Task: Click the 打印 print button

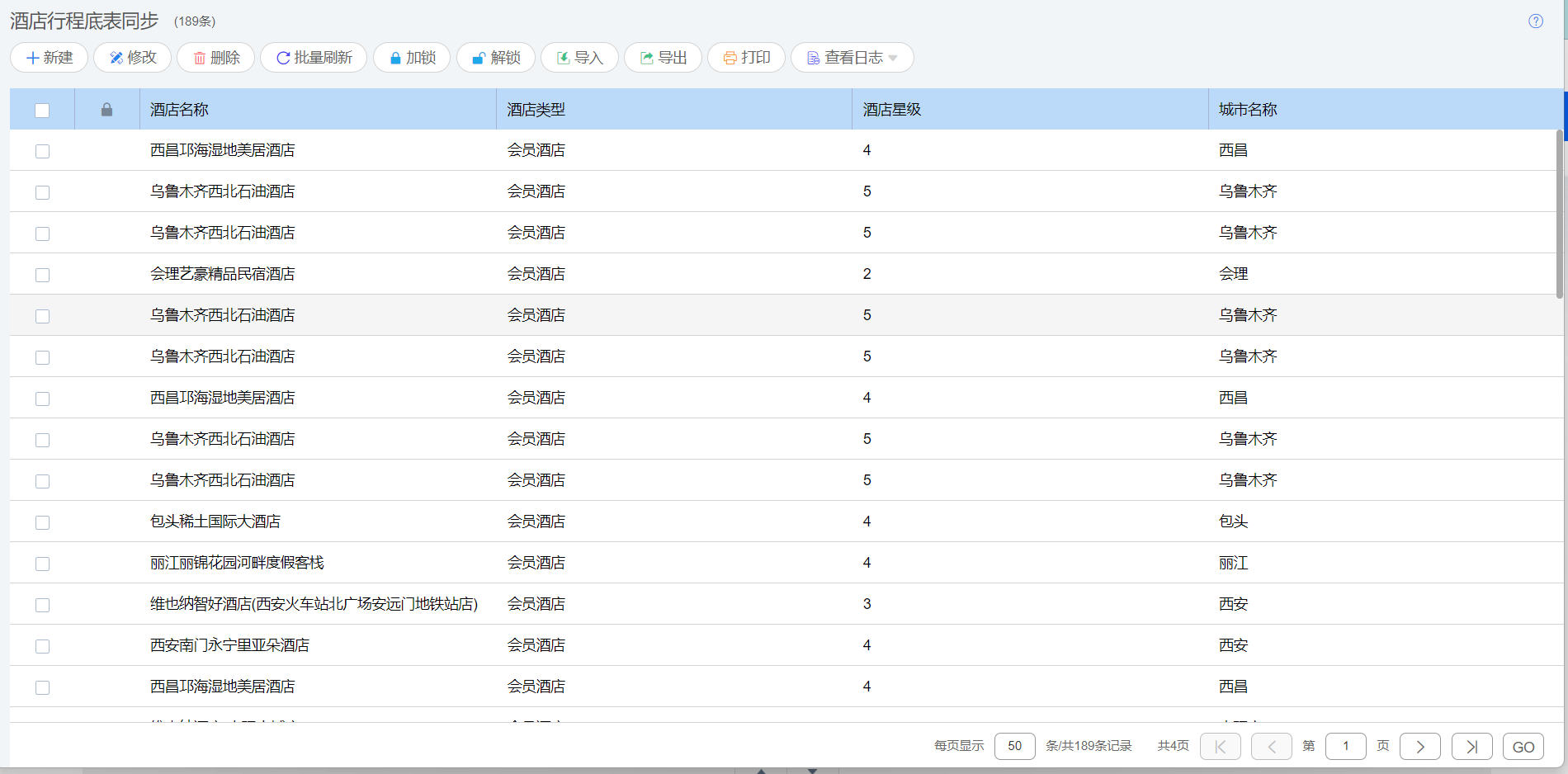Action: coord(747,58)
